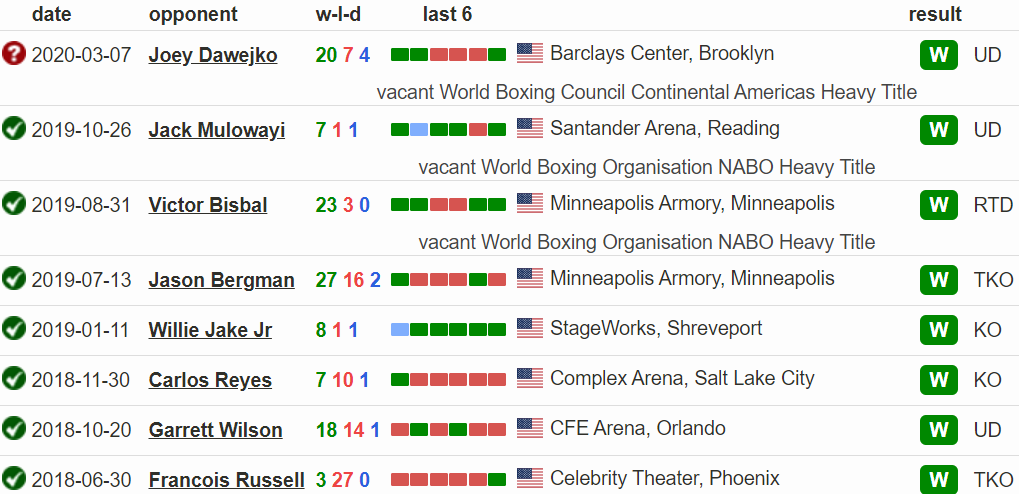Image resolution: width=1019 pixels, height=494 pixels.
Task: Click green checkmark icon beside 2019-08-31
Action: [14, 204]
